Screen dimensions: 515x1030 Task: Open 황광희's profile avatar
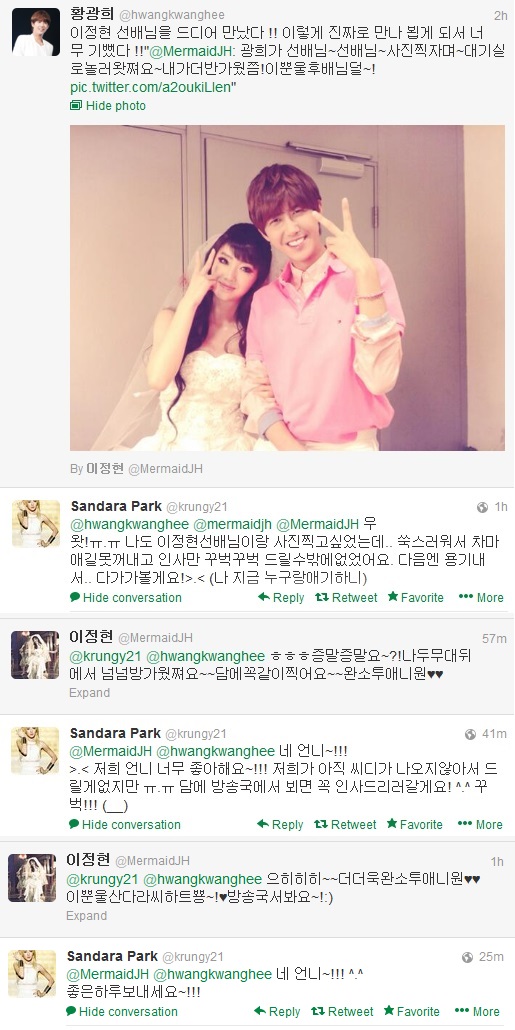35,32
